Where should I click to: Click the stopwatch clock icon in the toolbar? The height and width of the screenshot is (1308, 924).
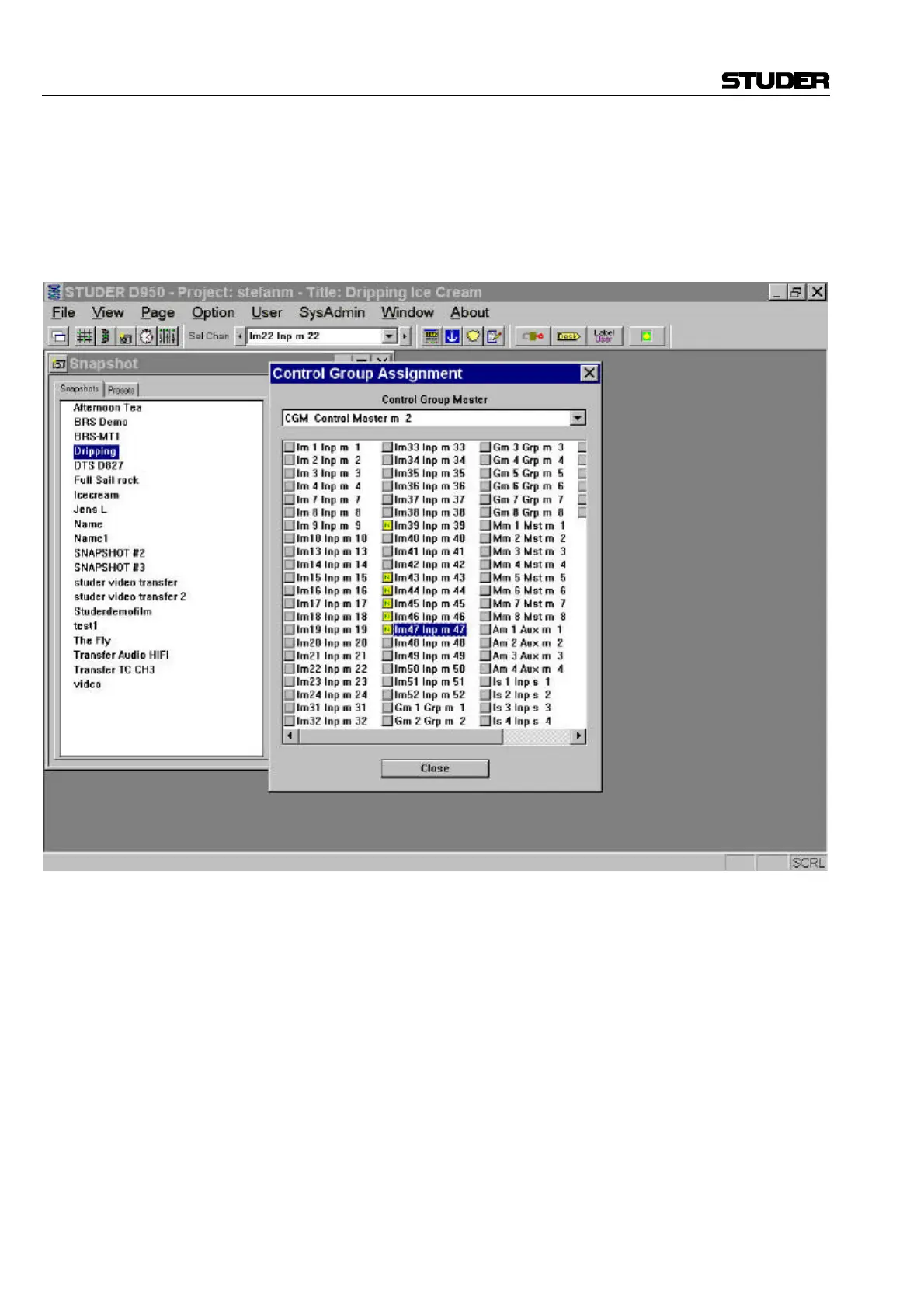tap(146, 336)
